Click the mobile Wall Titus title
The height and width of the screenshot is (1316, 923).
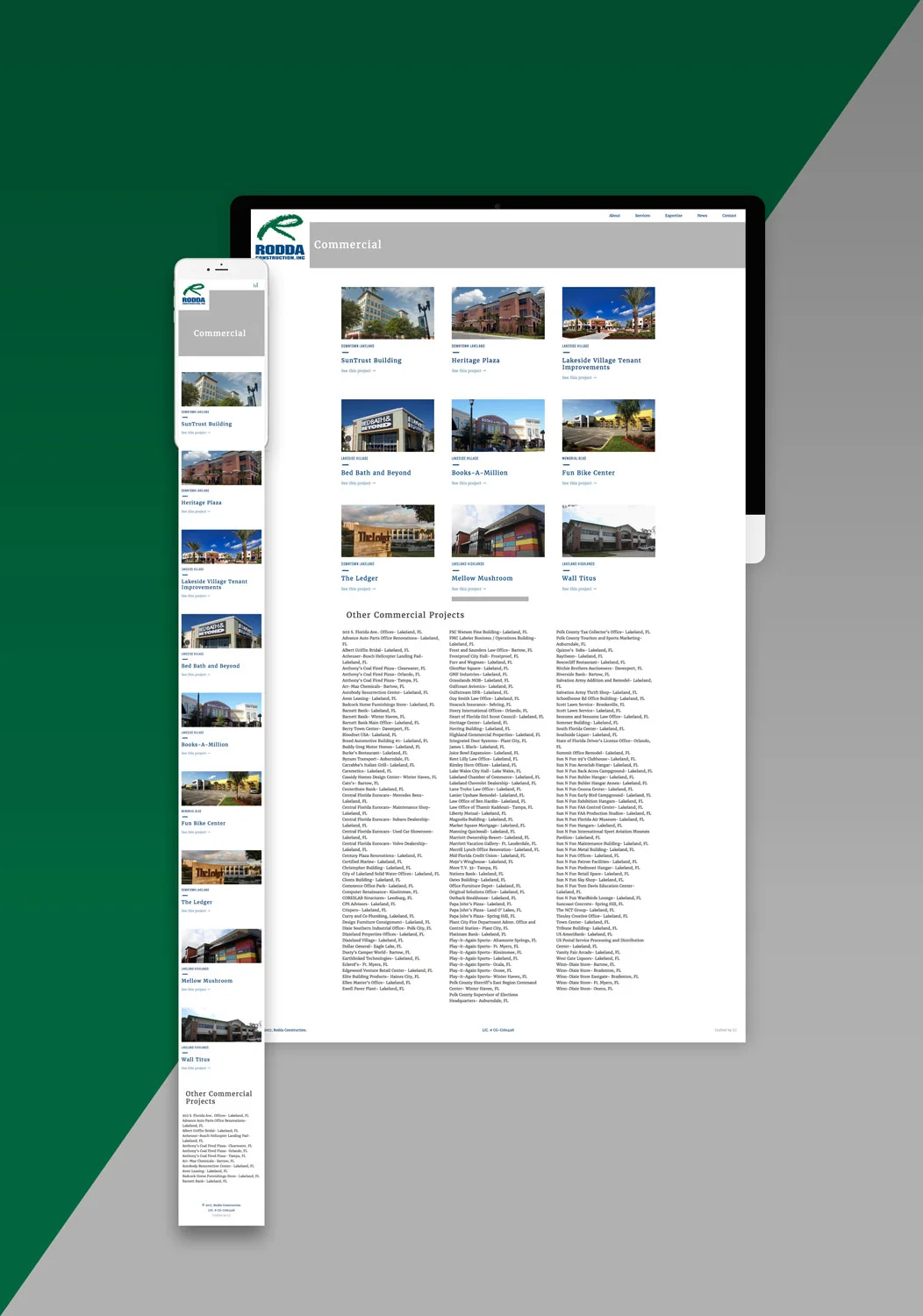[196, 1060]
